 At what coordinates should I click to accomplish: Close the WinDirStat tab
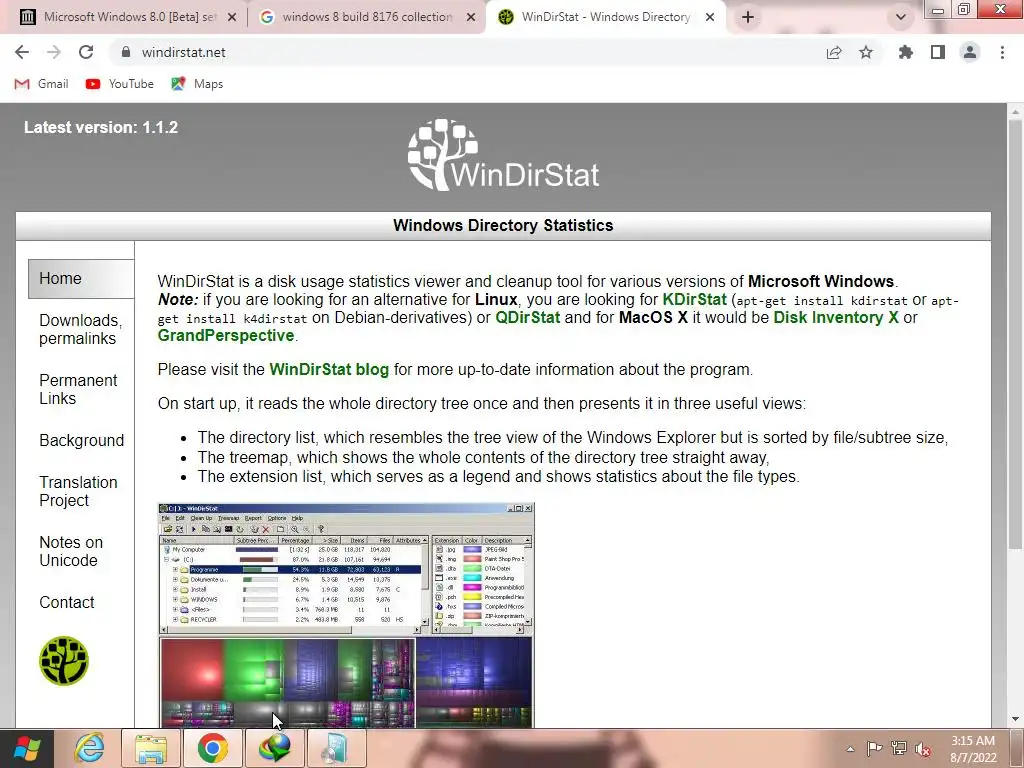coord(710,17)
